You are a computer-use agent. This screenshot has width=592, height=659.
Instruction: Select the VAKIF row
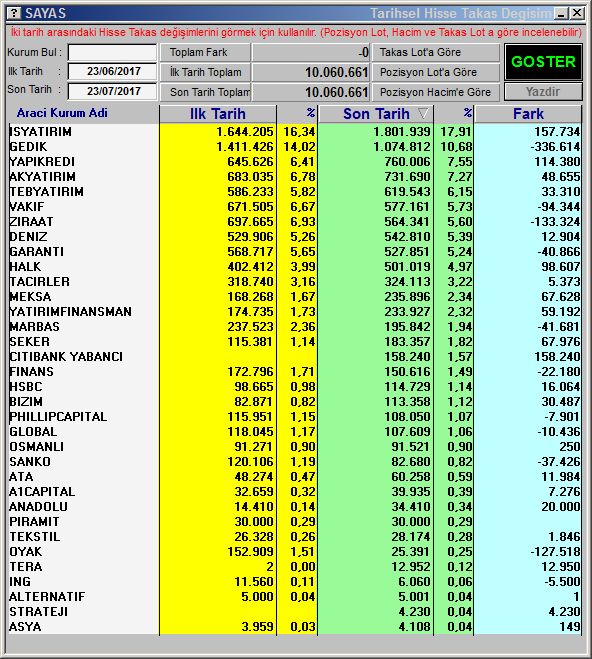[x=295, y=206]
